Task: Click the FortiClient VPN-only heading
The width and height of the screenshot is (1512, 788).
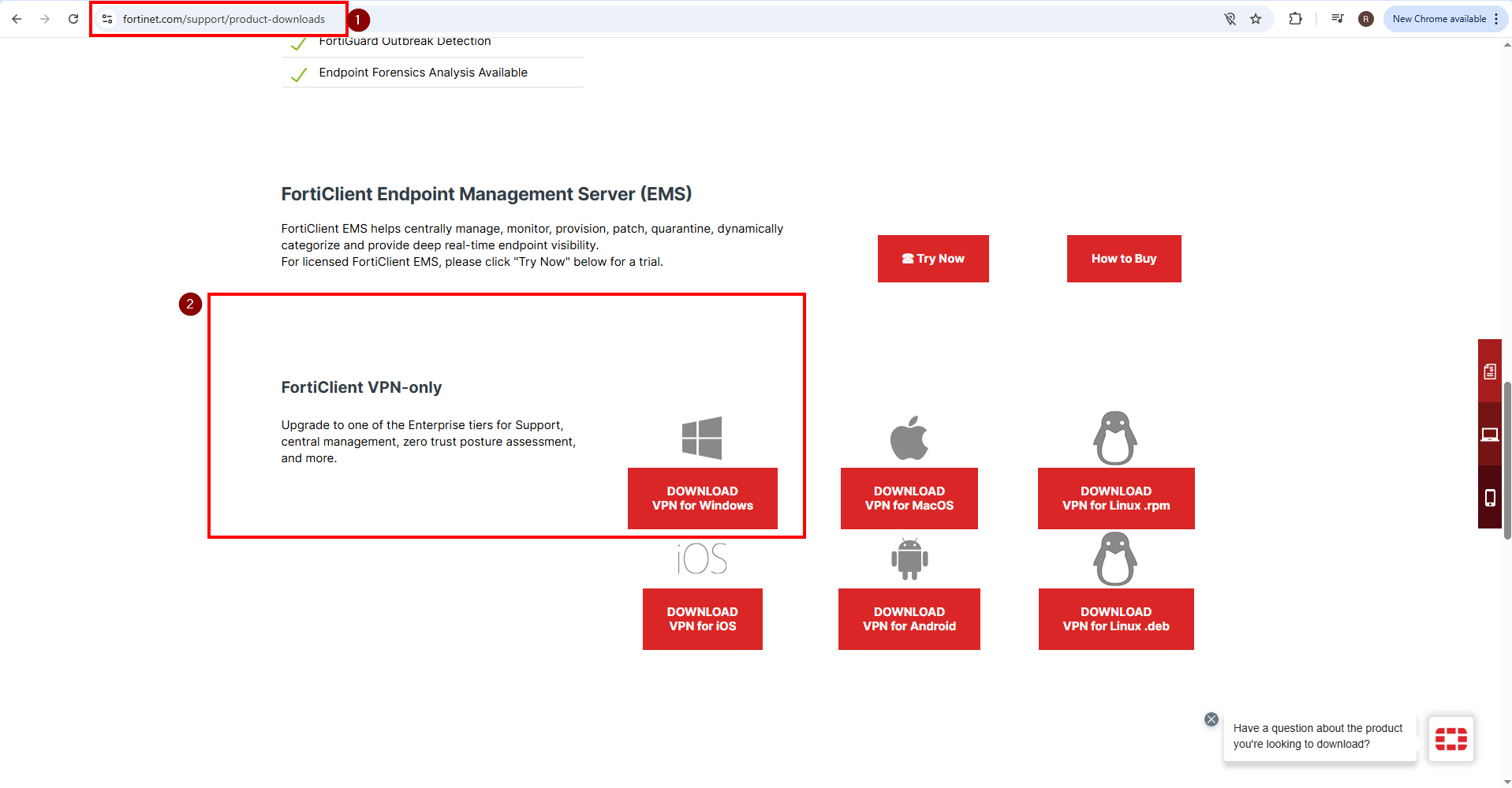Action: pos(361,387)
